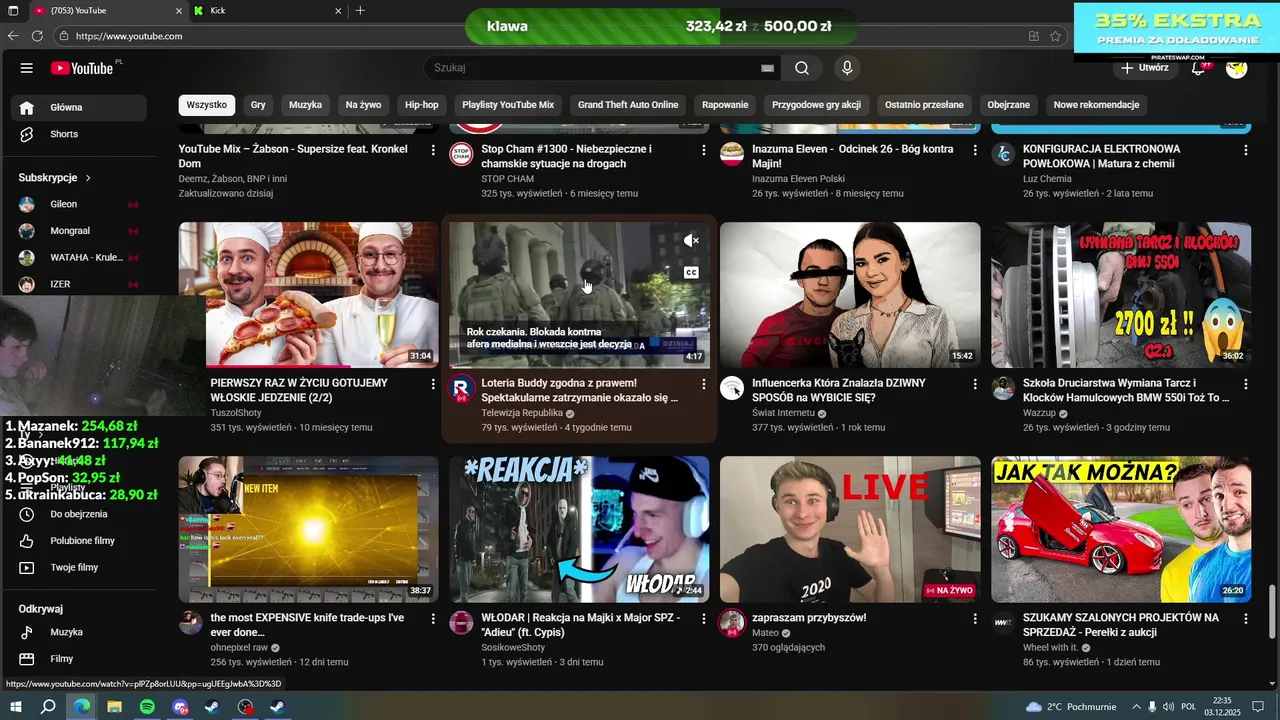Open Mongraal subscription channel
Image resolution: width=1280 pixels, height=720 pixels.
point(79,231)
